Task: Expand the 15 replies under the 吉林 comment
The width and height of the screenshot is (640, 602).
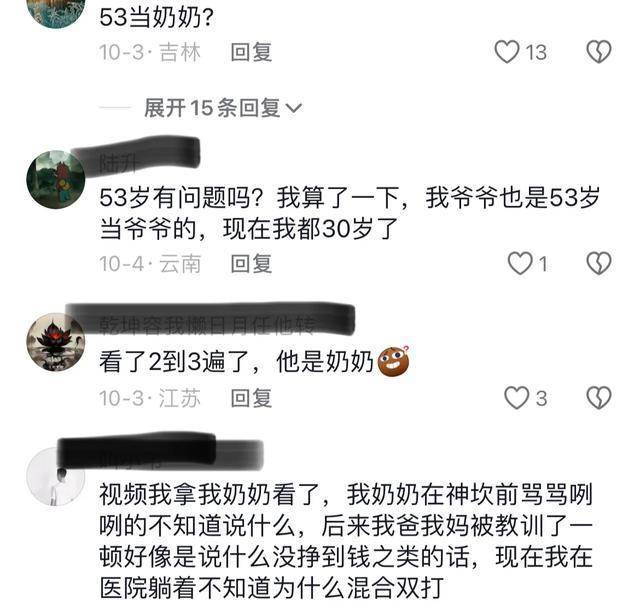Action: 223,108
